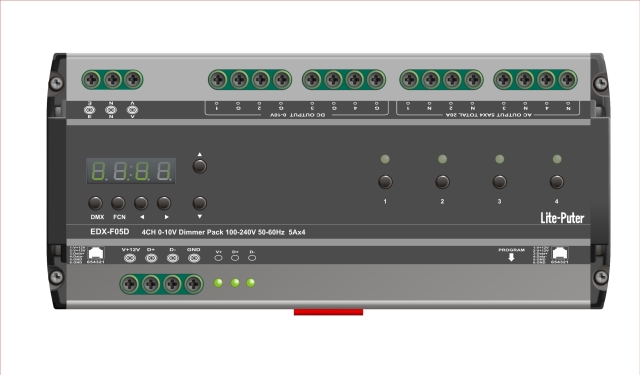This screenshot has width=640, height=375.
Task: Click the channel 1 indicator LED
Action: coord(385,159)
